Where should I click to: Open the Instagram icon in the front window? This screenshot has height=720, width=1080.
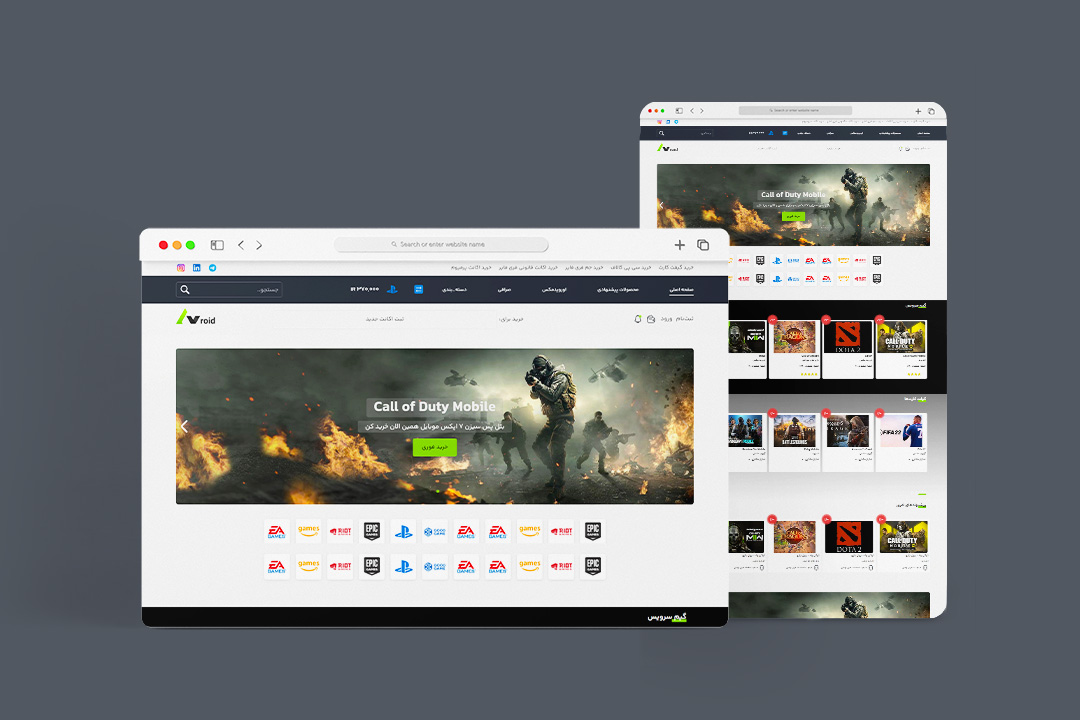180,267
